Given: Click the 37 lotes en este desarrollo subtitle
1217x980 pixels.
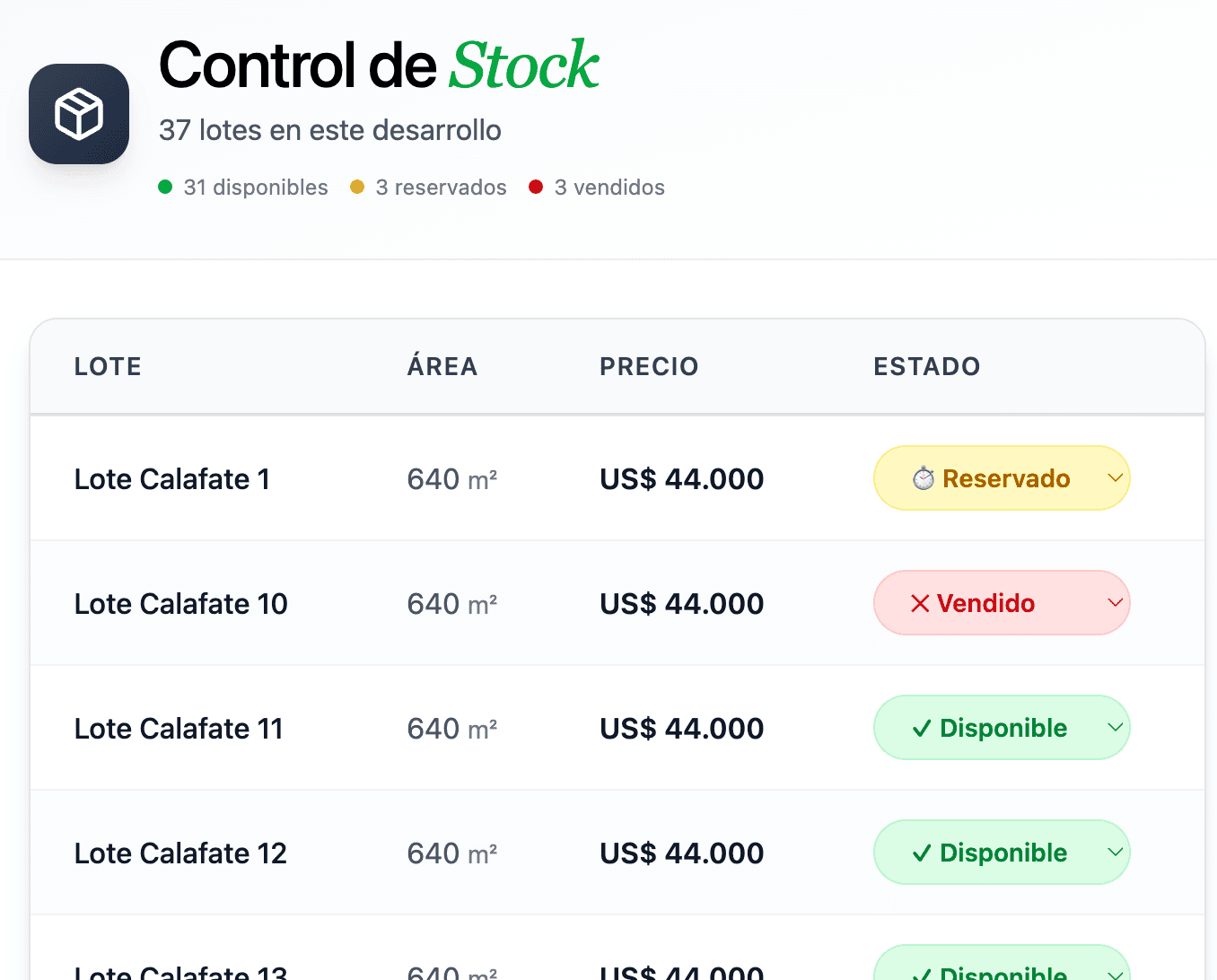Looking at the screenshot, I should [329, 130].
